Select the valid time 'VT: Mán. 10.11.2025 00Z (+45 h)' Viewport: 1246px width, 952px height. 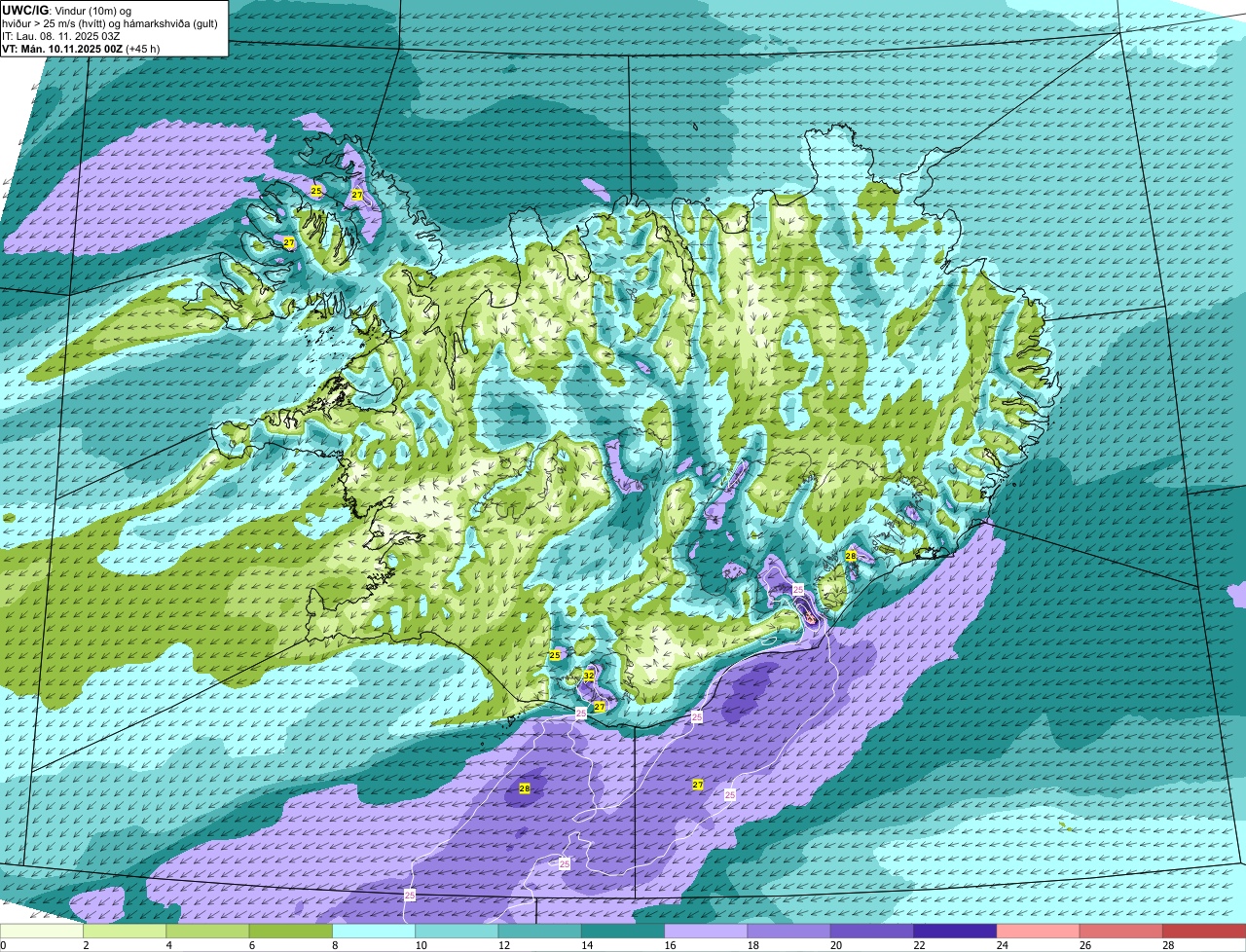[81, 48]
